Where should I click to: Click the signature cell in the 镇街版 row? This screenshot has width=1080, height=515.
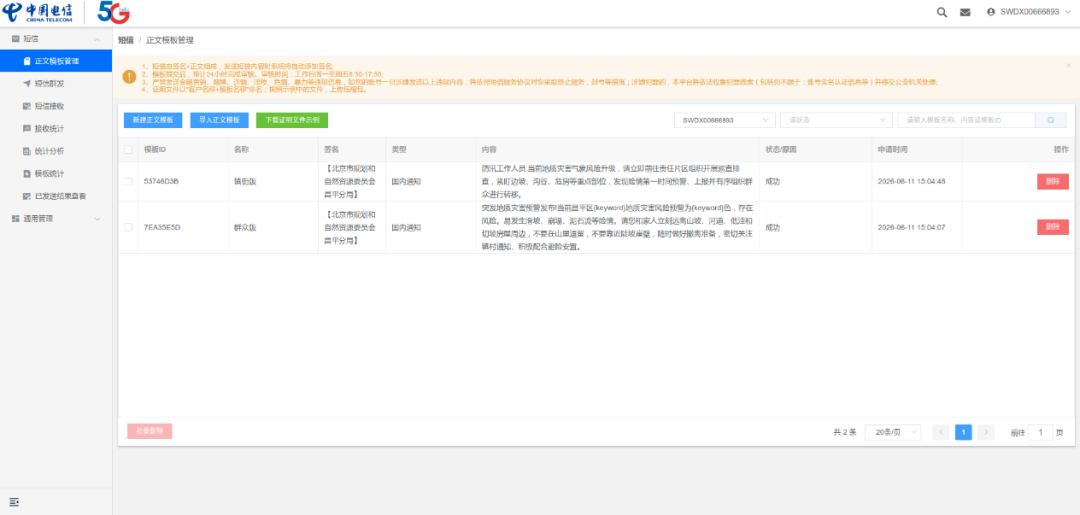click(x=351, y=182)
